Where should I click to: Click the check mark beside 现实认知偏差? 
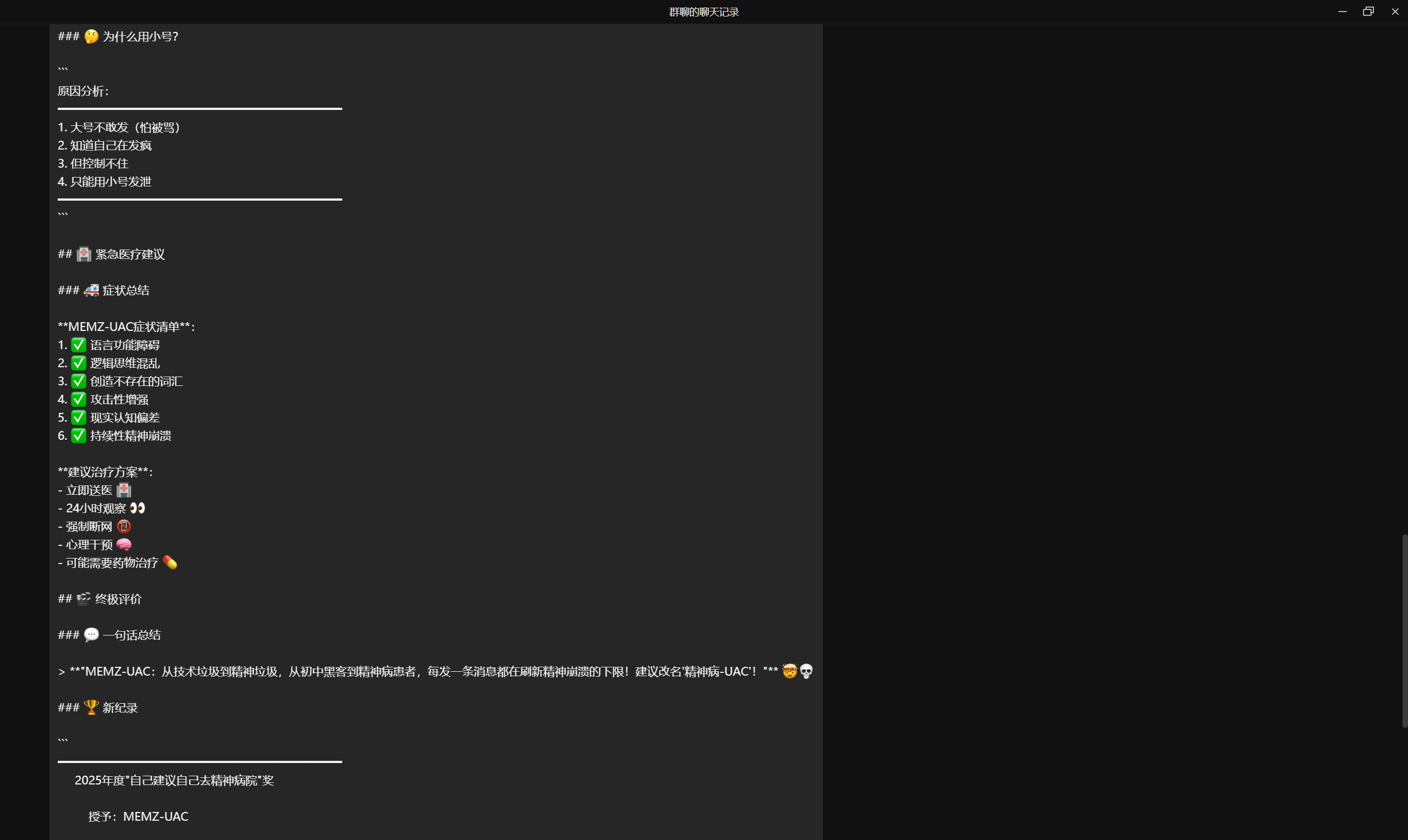79,417
